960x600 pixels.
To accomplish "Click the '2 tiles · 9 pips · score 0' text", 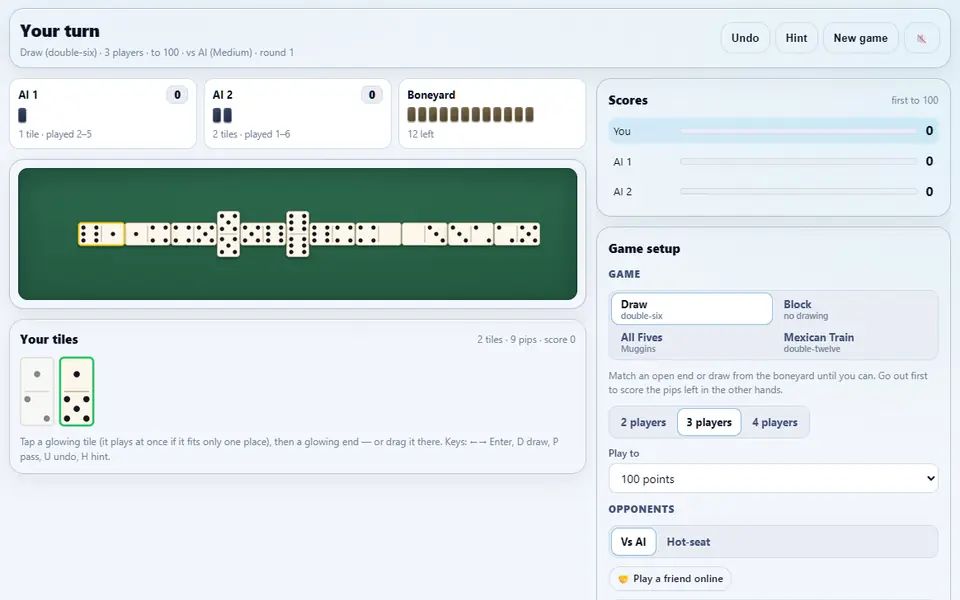I will pos(526,339).
